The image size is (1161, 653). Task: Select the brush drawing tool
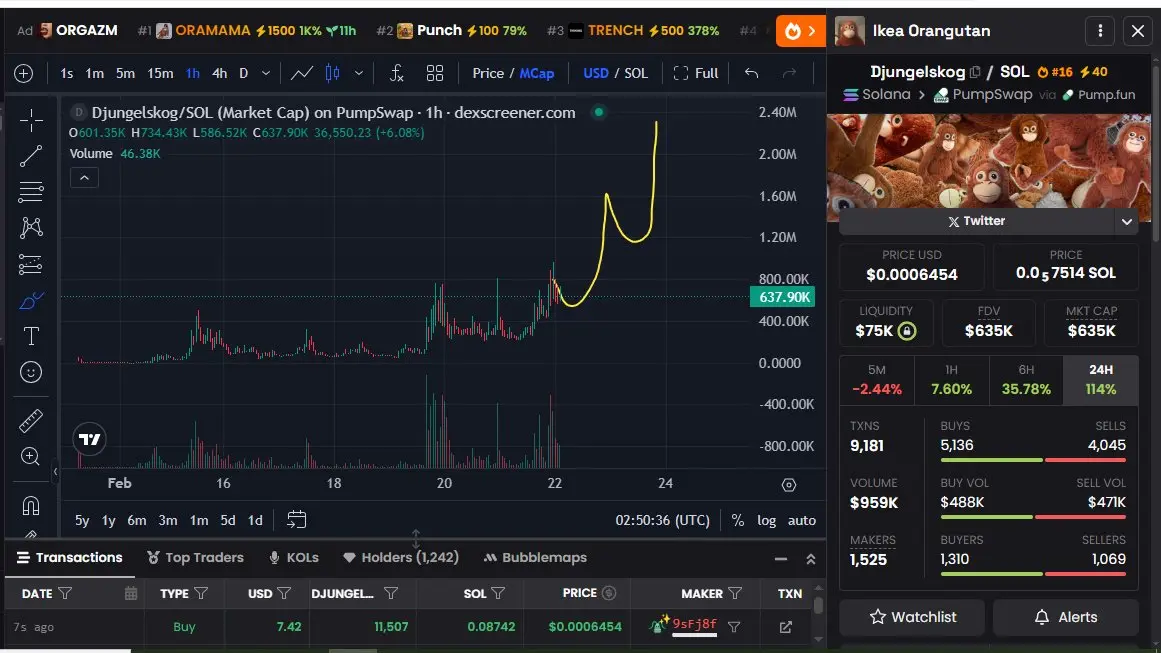pyautogui.click(x=31, y=301)
